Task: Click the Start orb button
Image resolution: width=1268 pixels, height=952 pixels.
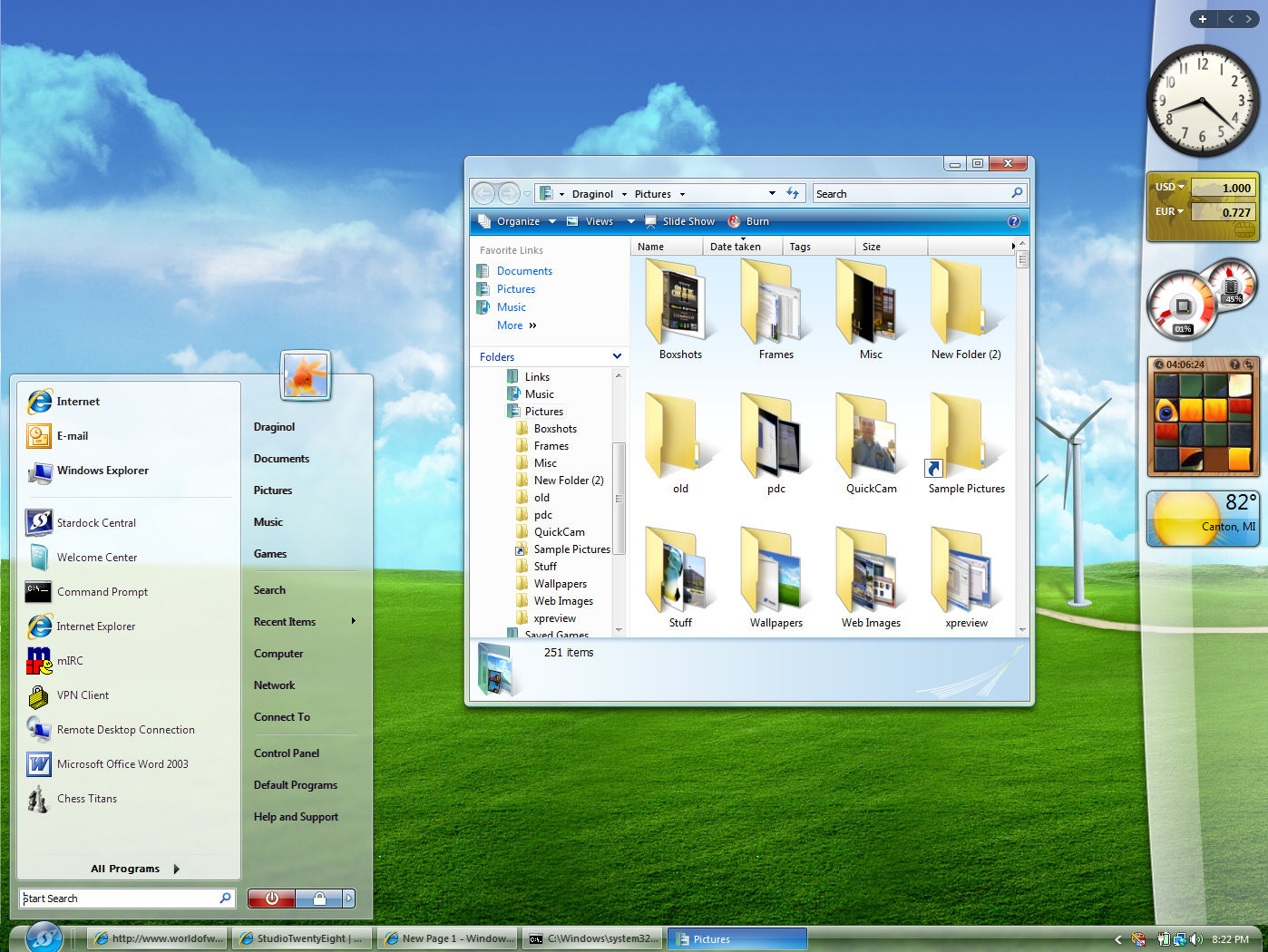Action: click(43, 937)
